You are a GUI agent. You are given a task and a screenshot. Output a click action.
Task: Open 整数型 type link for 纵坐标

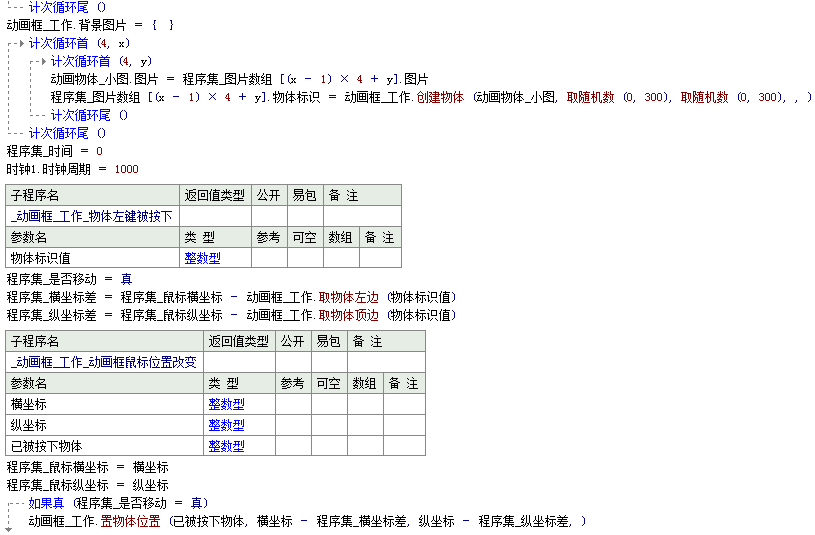[x=226, y=425]
